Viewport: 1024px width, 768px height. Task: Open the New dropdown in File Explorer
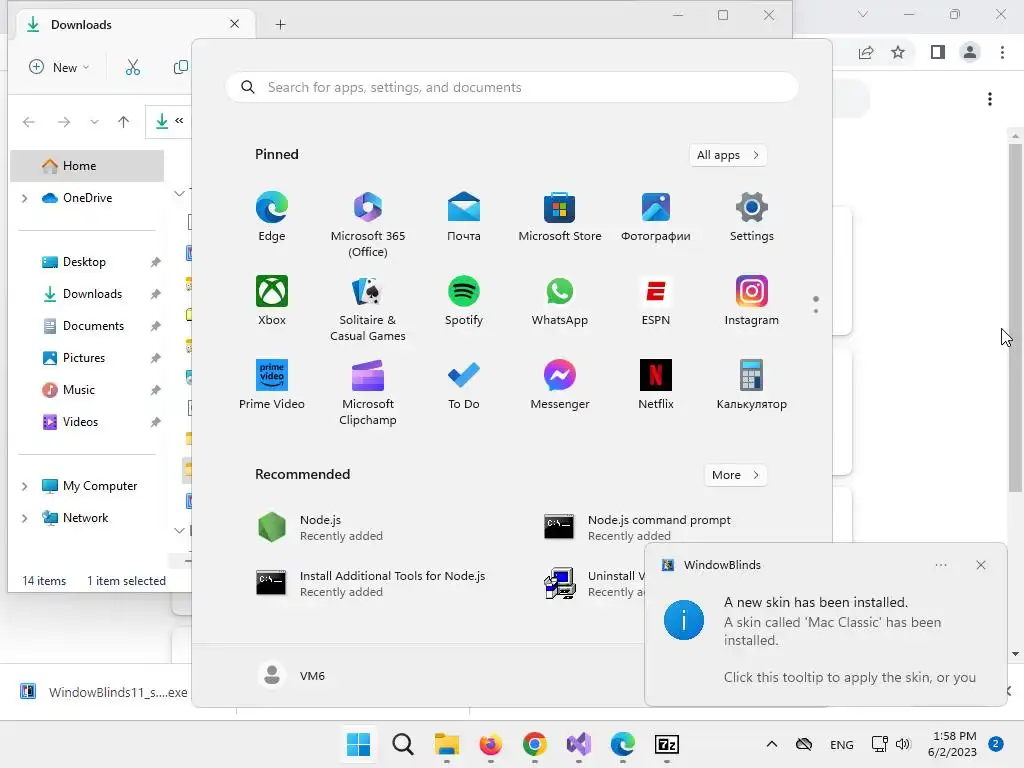59,67
